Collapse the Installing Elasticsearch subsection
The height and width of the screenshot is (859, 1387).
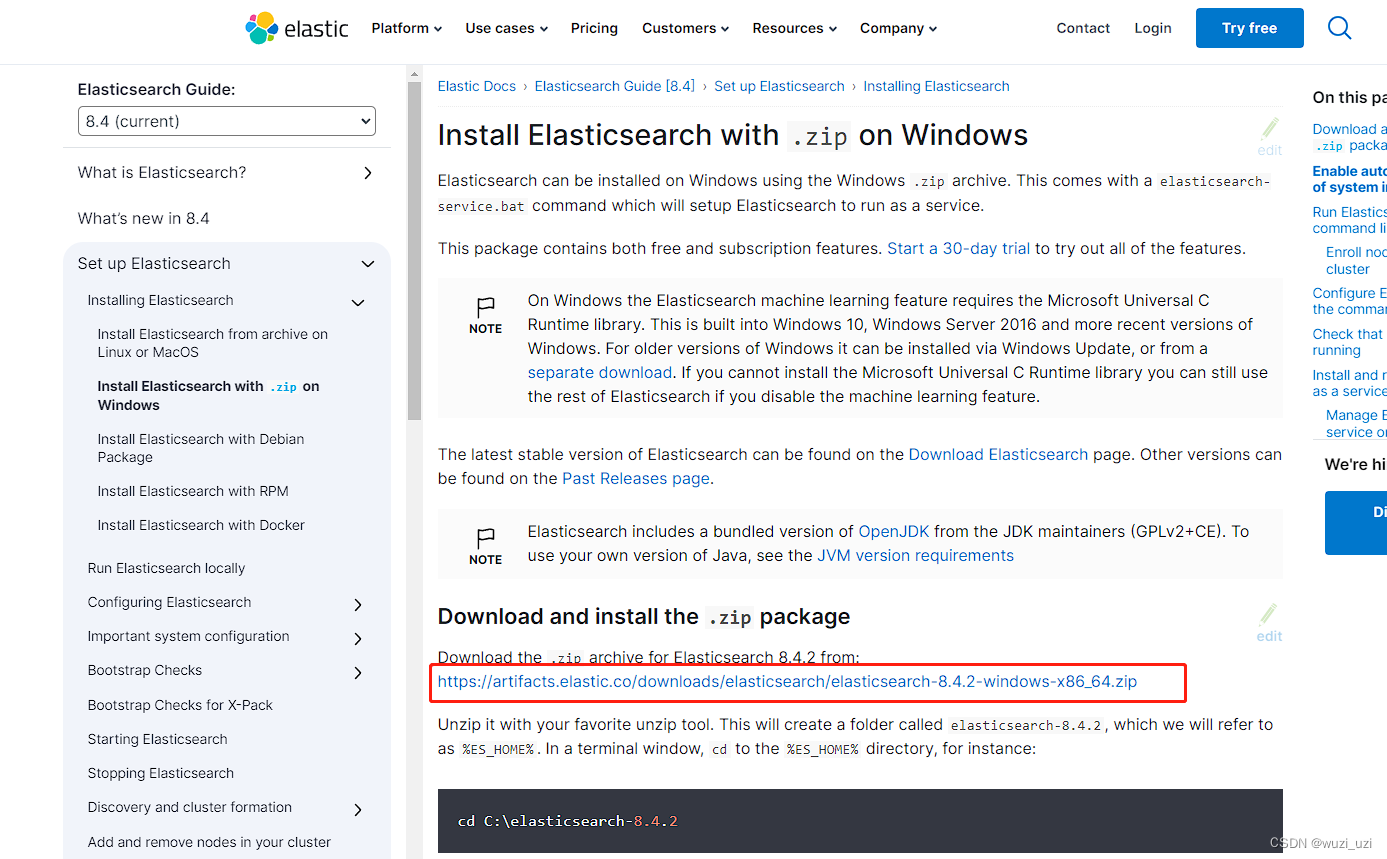(x=357, y=301)
